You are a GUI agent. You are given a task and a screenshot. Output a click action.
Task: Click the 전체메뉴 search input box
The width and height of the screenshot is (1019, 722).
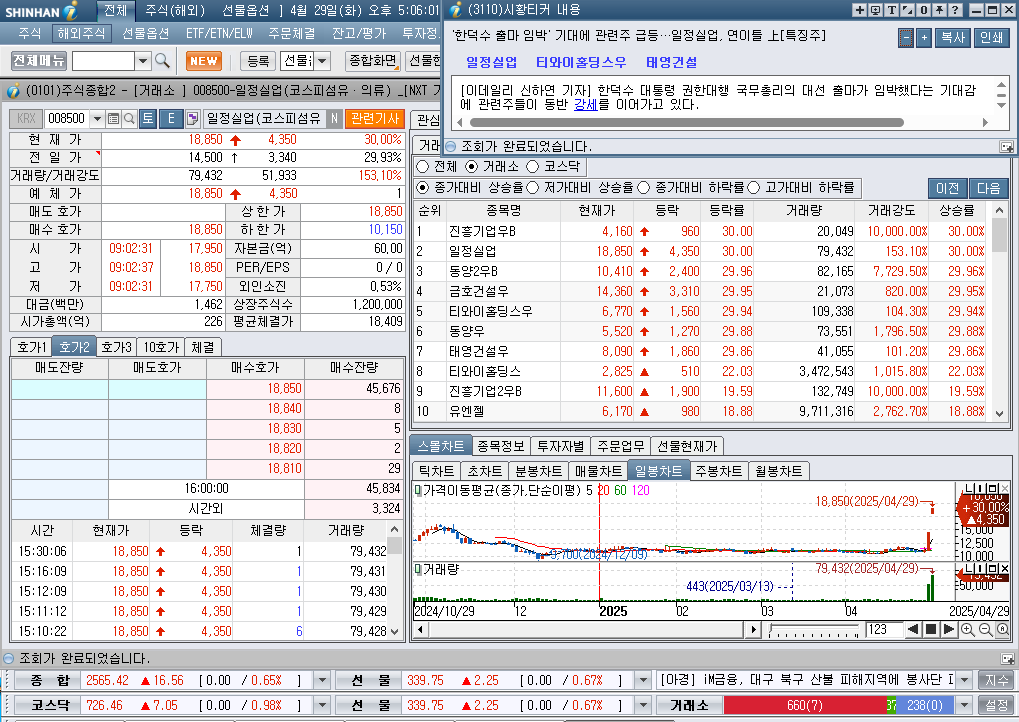click(103, 61)
